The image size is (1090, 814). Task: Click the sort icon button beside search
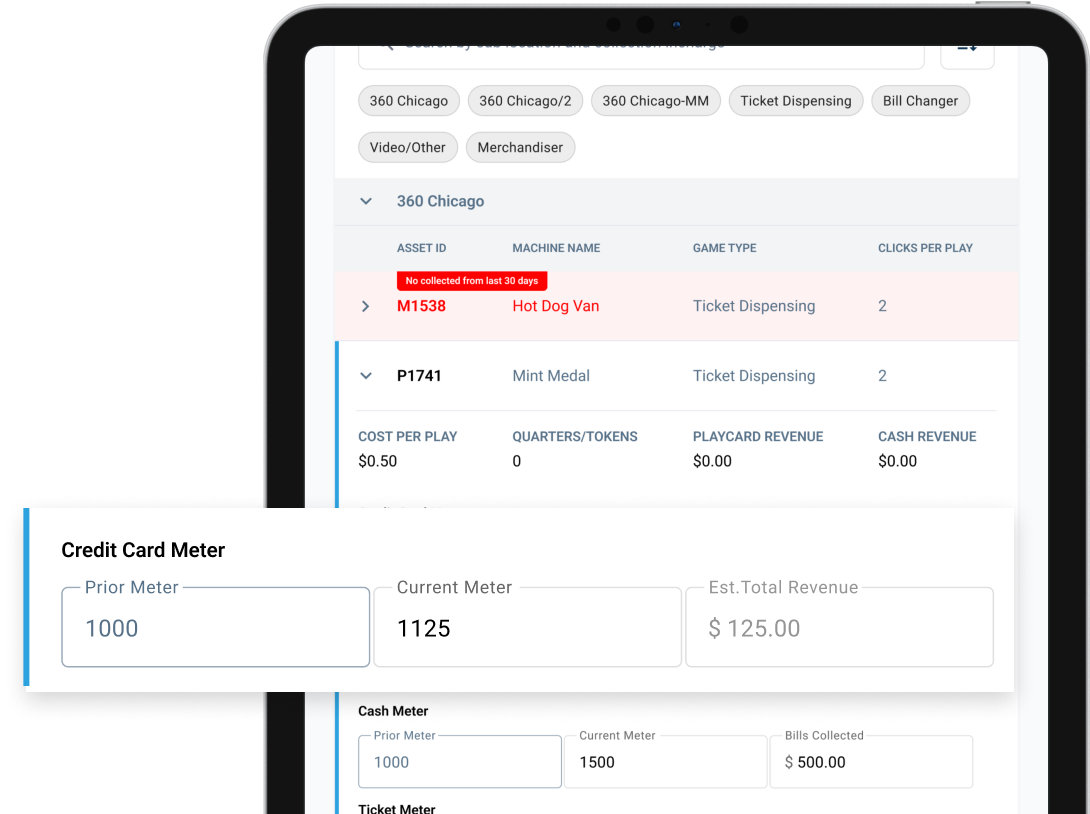coord(967,52)
